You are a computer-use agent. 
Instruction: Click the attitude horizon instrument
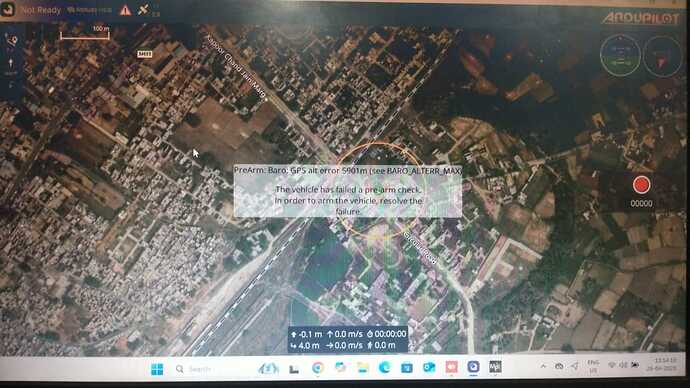tap(620, 56)
